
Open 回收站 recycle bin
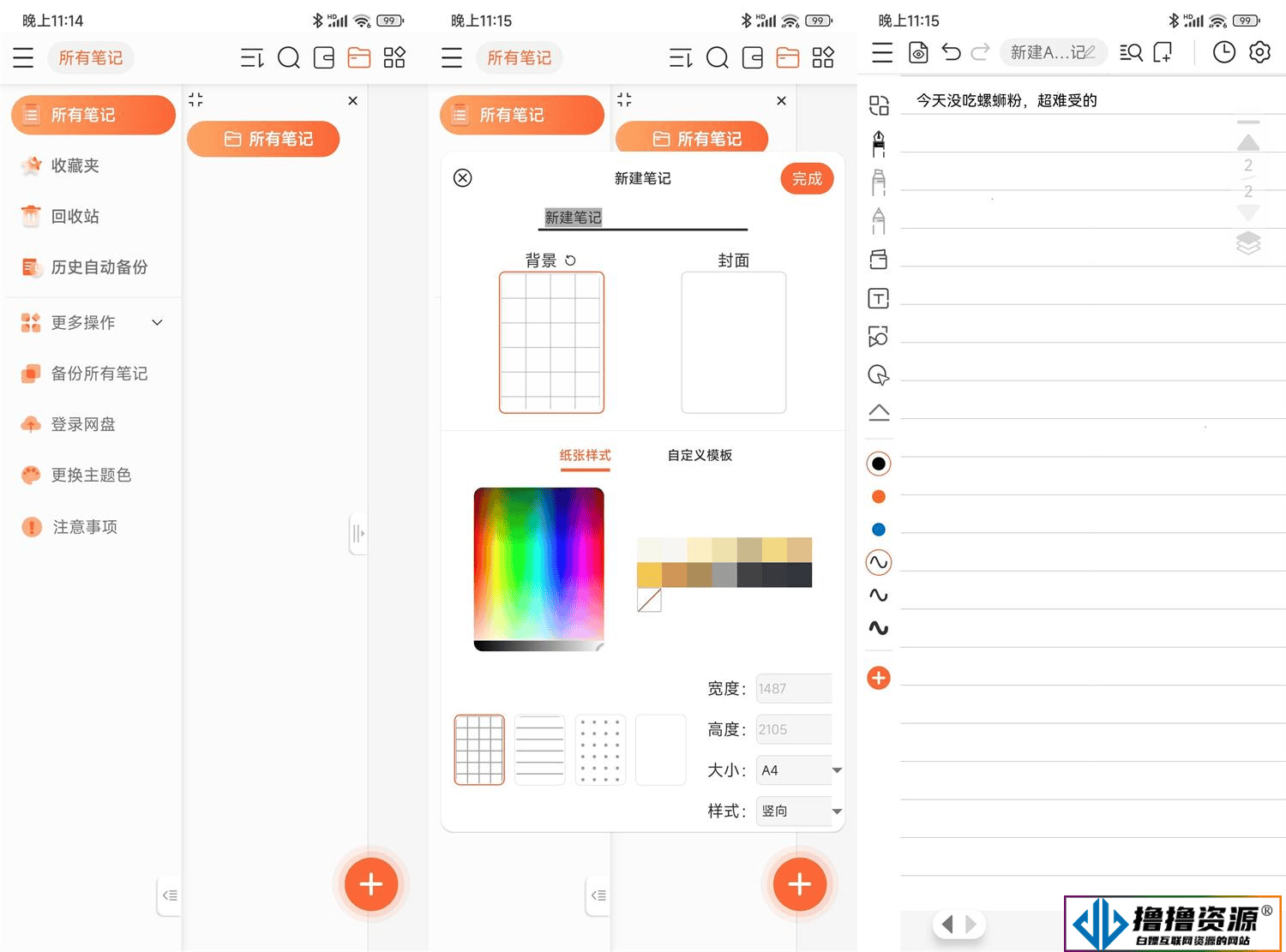(x=61, y=216)
